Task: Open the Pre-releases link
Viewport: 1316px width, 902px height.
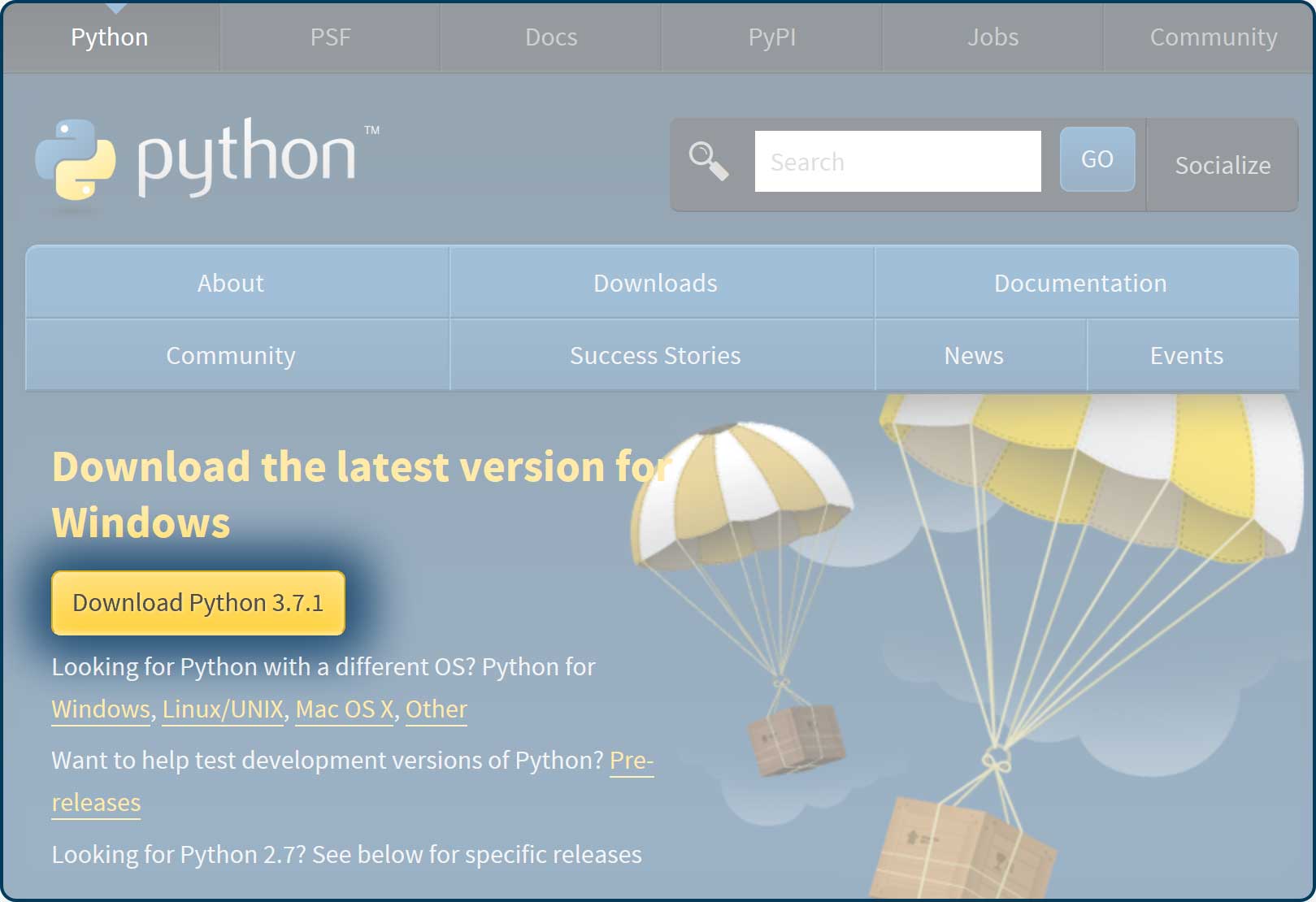Action: tap(631, 761)
